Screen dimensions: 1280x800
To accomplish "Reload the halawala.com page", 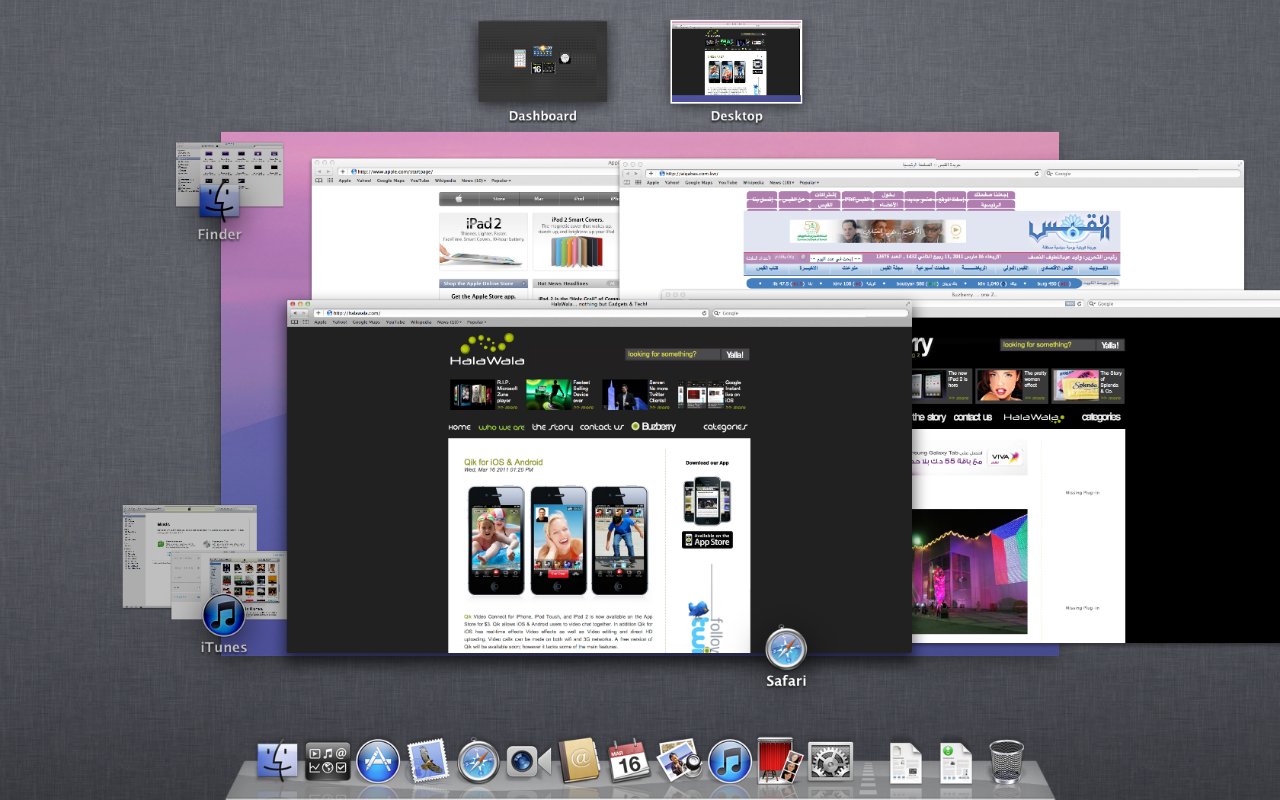I will 703,313.
